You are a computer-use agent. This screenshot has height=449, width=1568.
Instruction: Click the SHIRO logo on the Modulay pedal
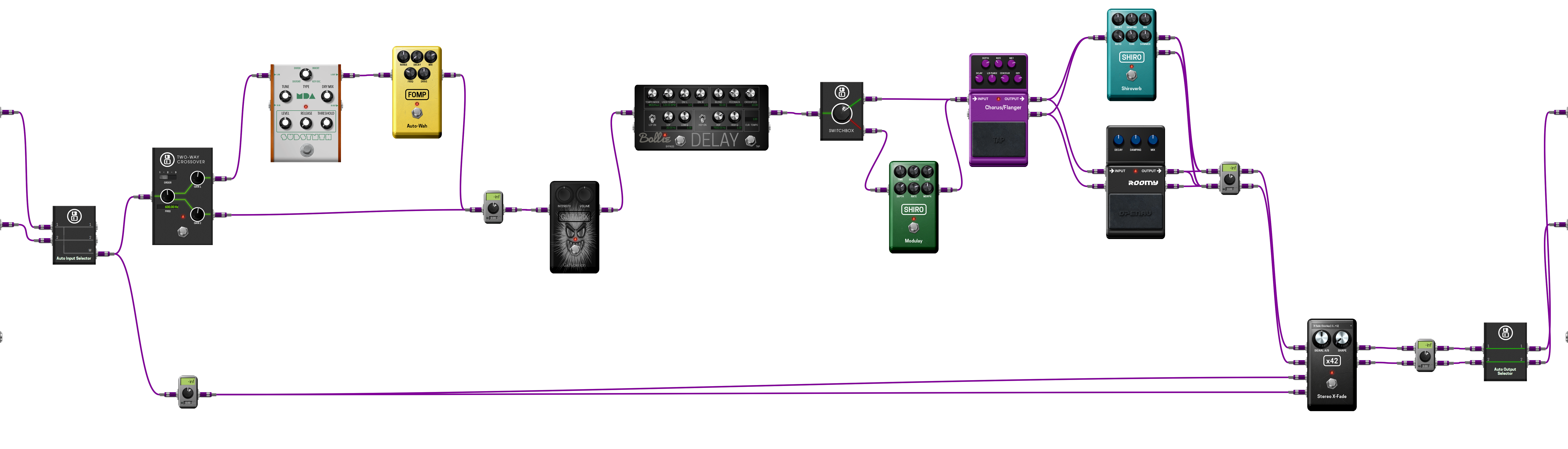pos(914,209)
